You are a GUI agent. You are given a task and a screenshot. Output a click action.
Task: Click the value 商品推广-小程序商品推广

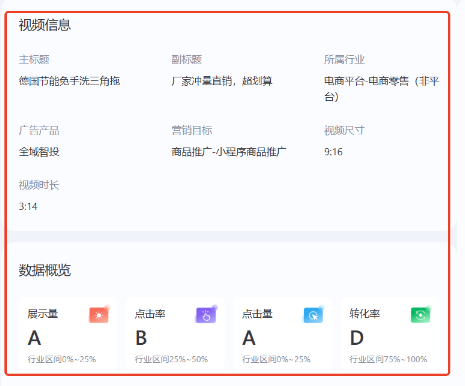tap(229, 152)
